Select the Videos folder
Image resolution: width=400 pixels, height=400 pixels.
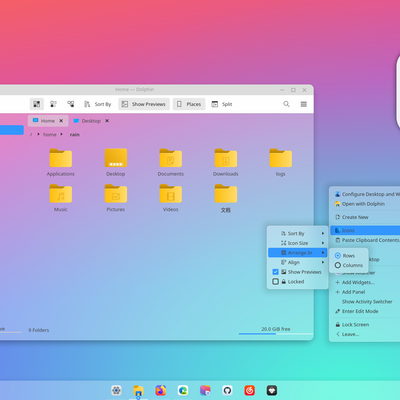171,198
